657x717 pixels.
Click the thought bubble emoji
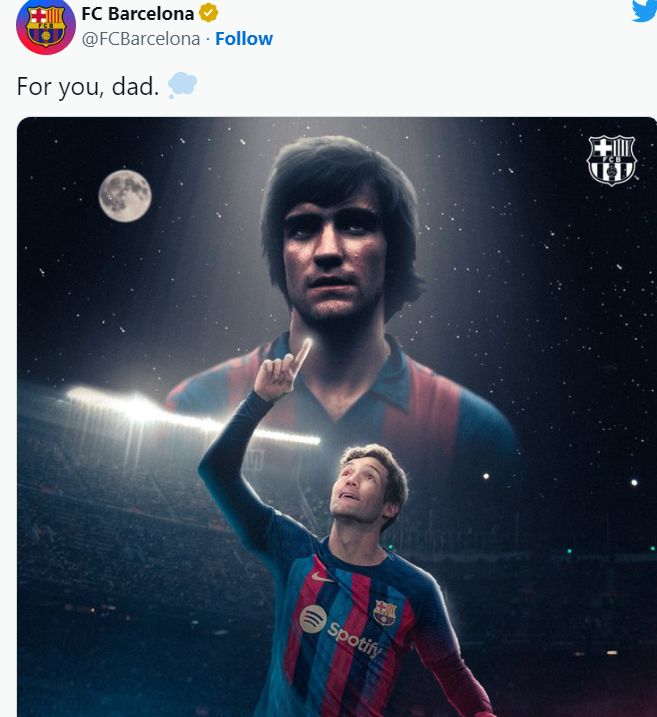pos(182,85)
